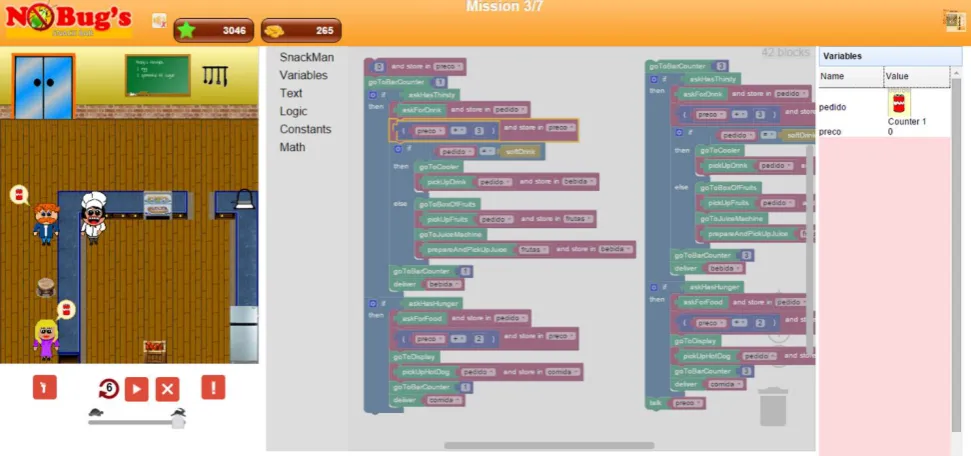Click the chef character behind the counter
This screenshot has height=456, width=971.
point(93,217)
